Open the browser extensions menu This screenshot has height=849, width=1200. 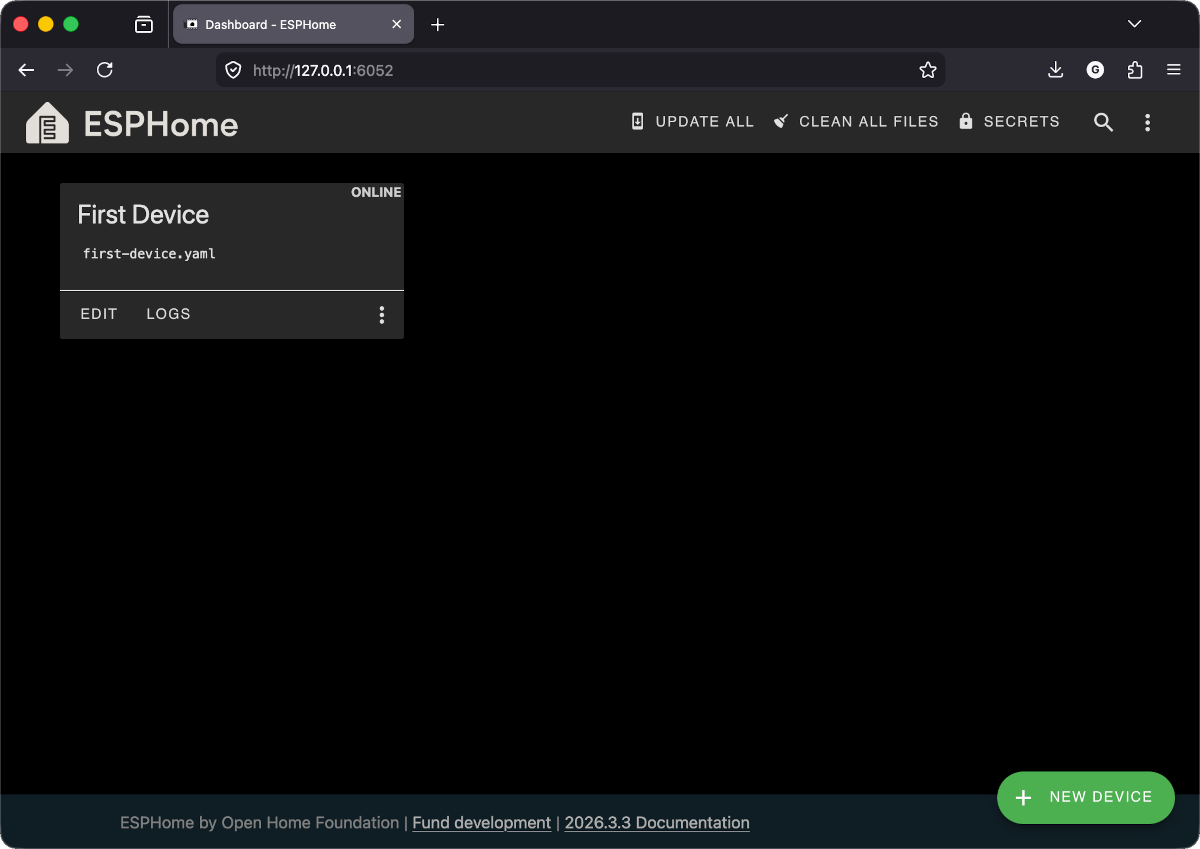[1135, 70]
